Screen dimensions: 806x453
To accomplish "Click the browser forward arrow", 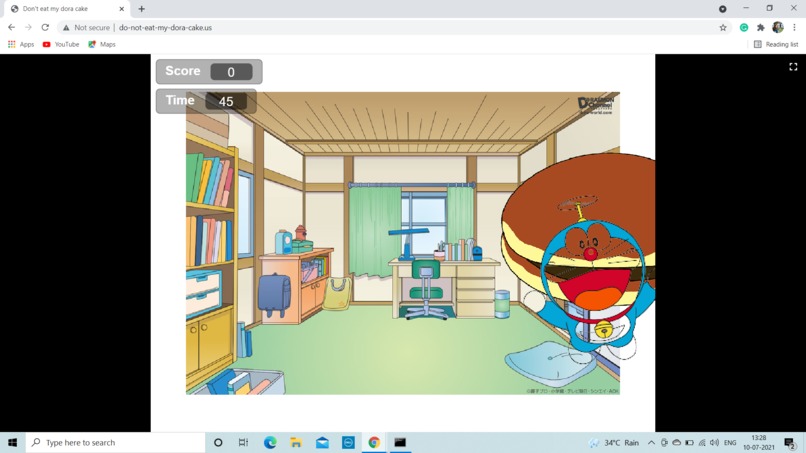I will (x=28, y=27).
